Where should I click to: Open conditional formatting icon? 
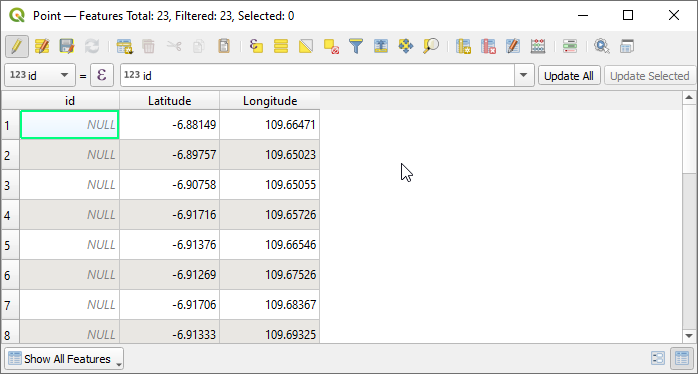(570, 46)
